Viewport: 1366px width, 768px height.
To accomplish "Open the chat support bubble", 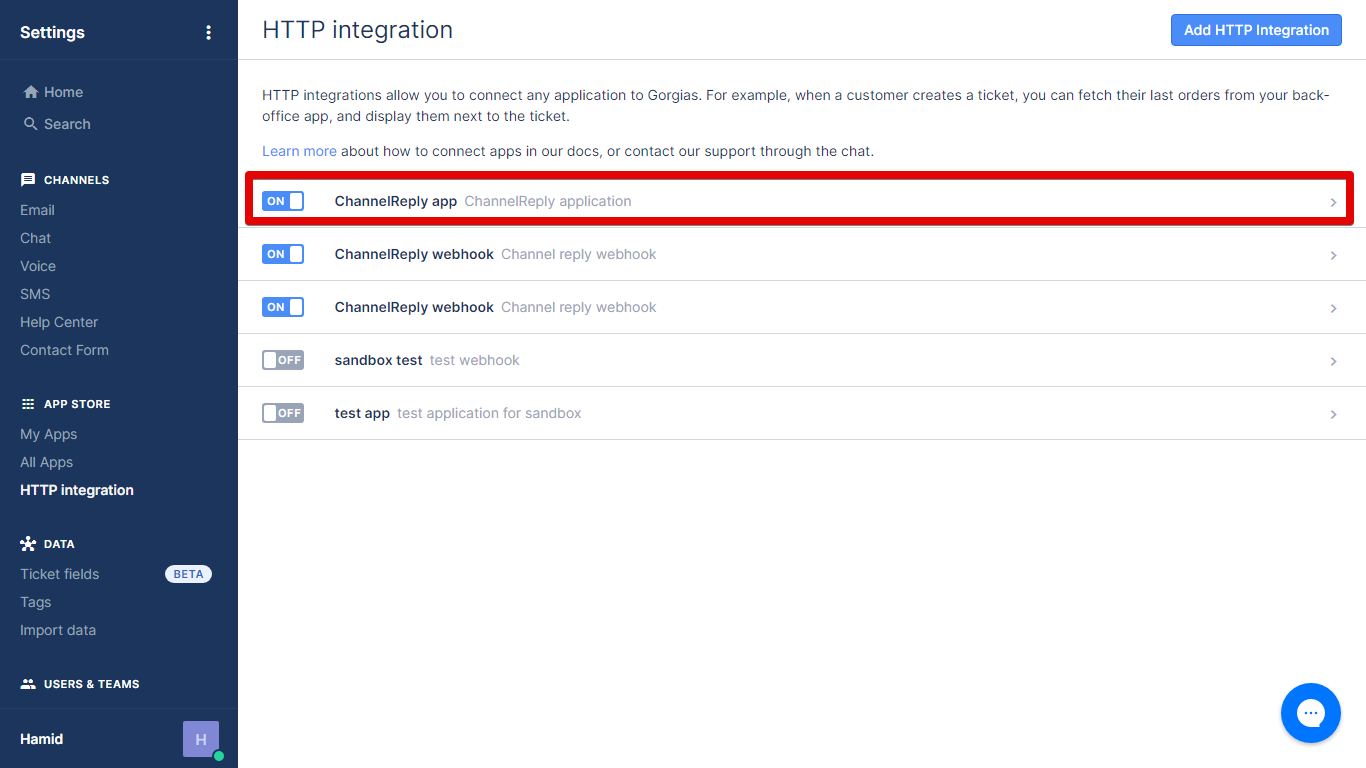I will tap(1310, 713).
